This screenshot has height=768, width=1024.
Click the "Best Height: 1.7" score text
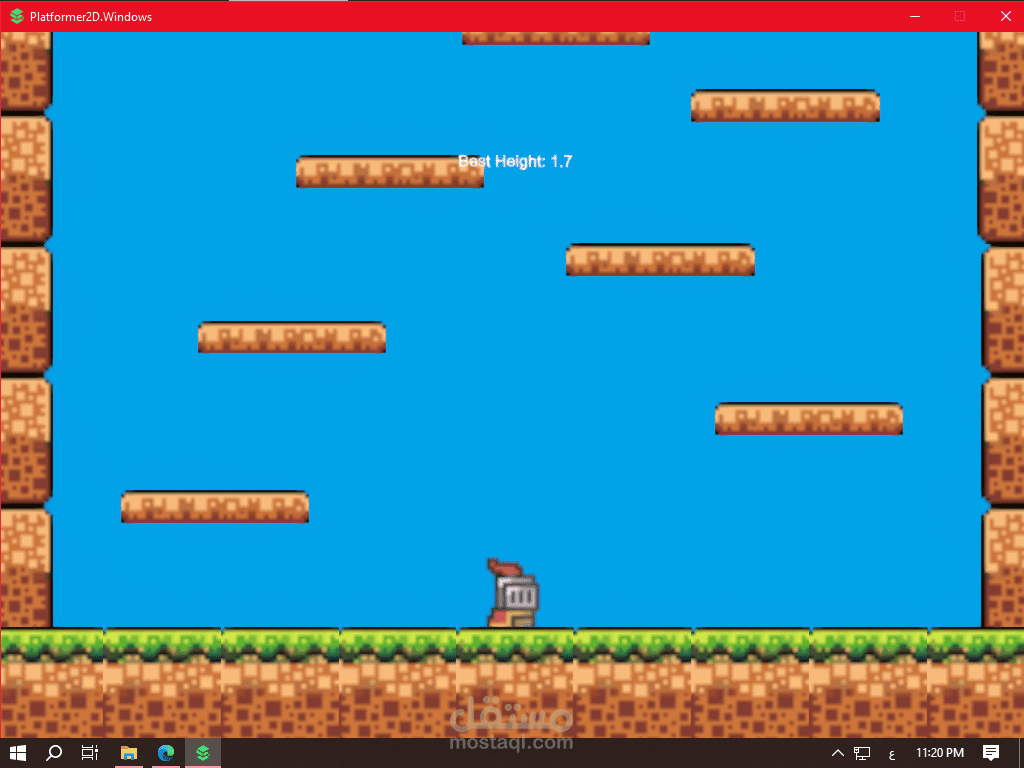tap(515, 161)
